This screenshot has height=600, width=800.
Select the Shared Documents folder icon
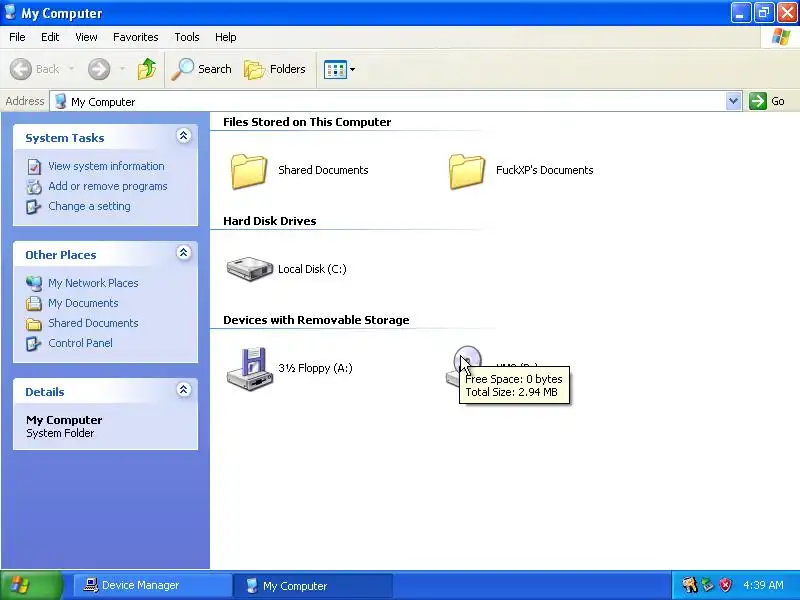[249, 171]
